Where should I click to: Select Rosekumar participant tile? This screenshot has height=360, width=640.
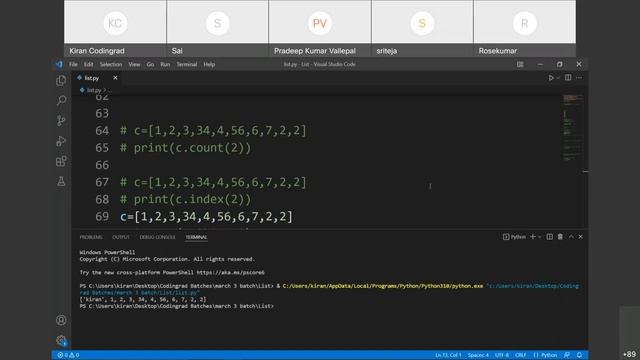tap(525, 28)
